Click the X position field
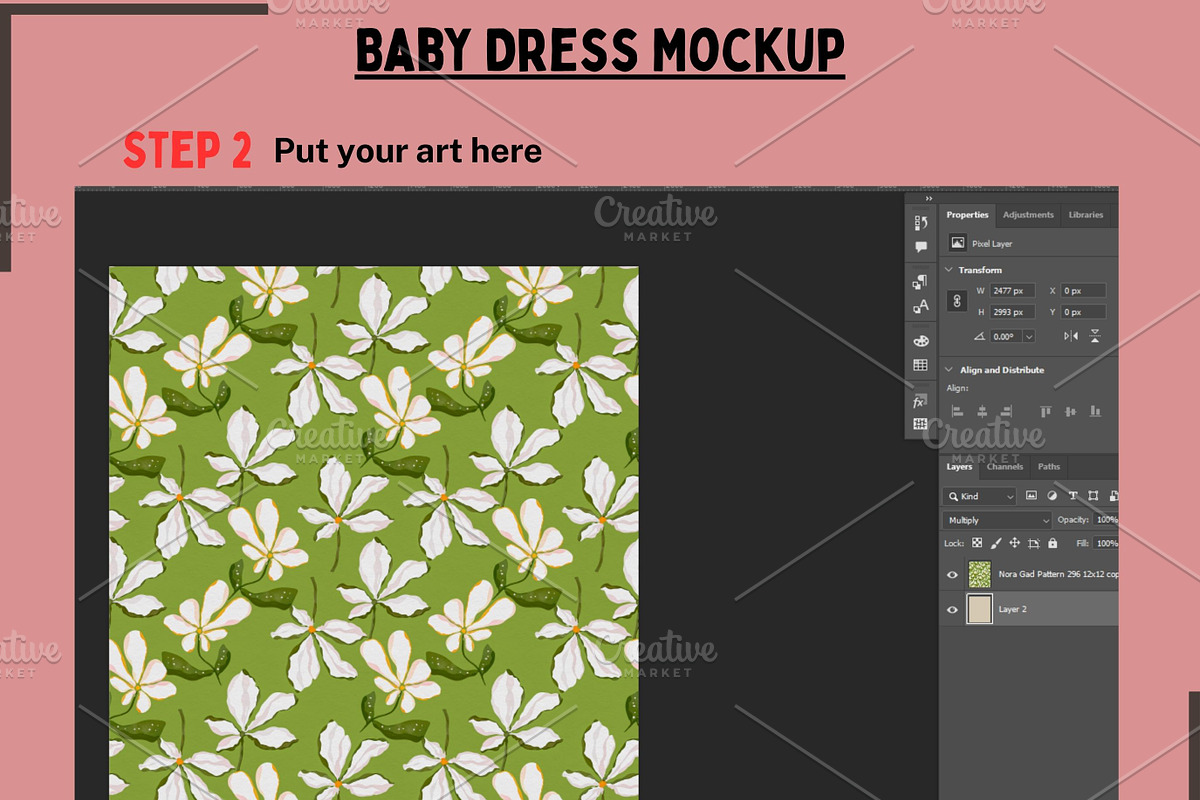Image resolution: width=1200 pixels, height=800 pixels. (1083, 291)
